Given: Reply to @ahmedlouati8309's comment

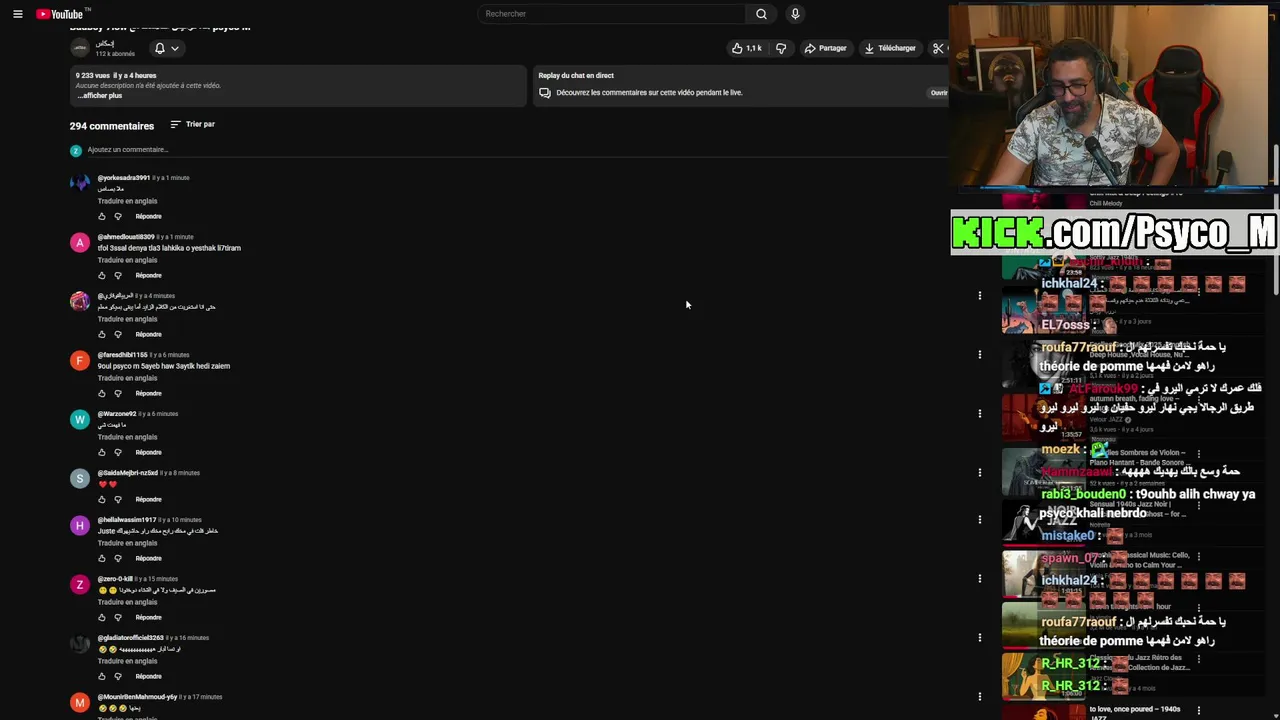Looking at the screenshot, I should point(148,275).
